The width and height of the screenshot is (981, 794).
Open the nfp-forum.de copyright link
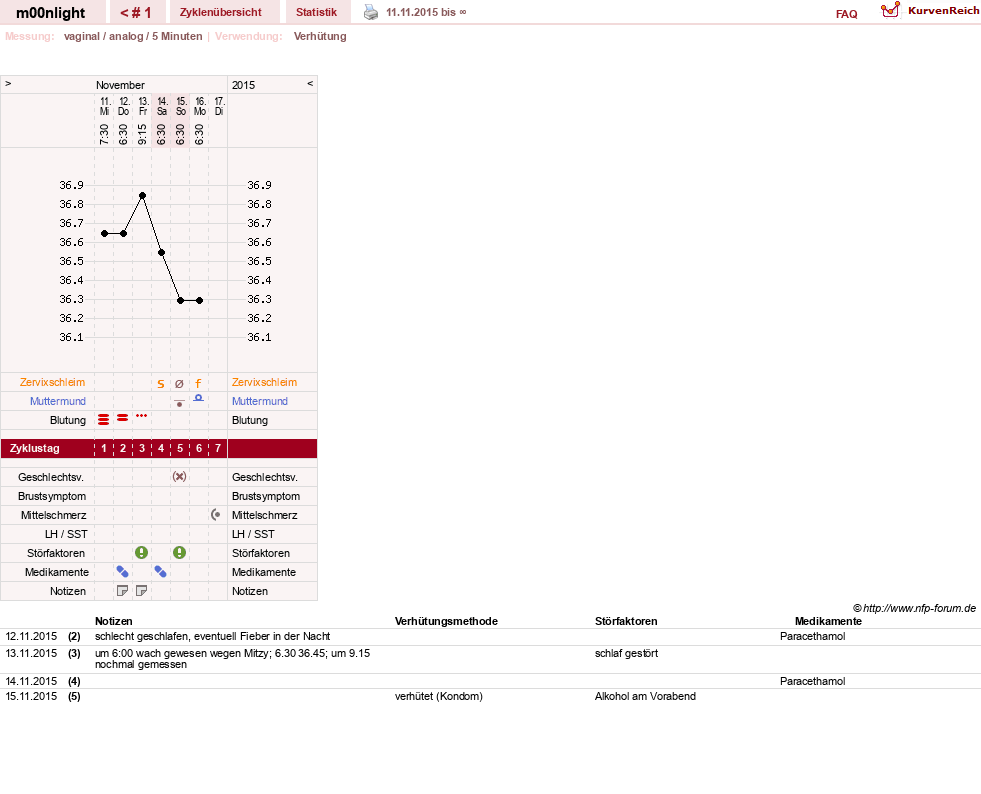coord(914,608)
